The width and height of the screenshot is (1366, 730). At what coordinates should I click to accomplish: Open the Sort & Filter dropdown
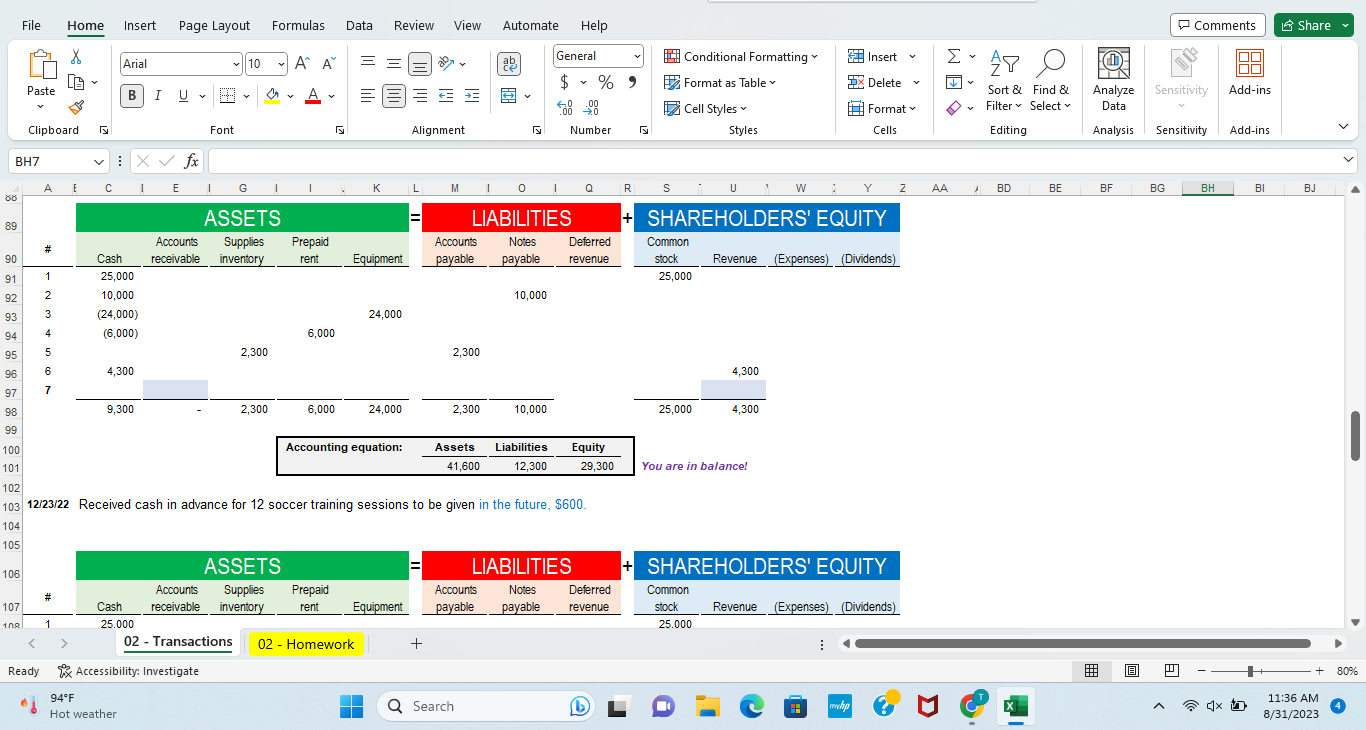pyautogui.click(x=1004, y=80)
